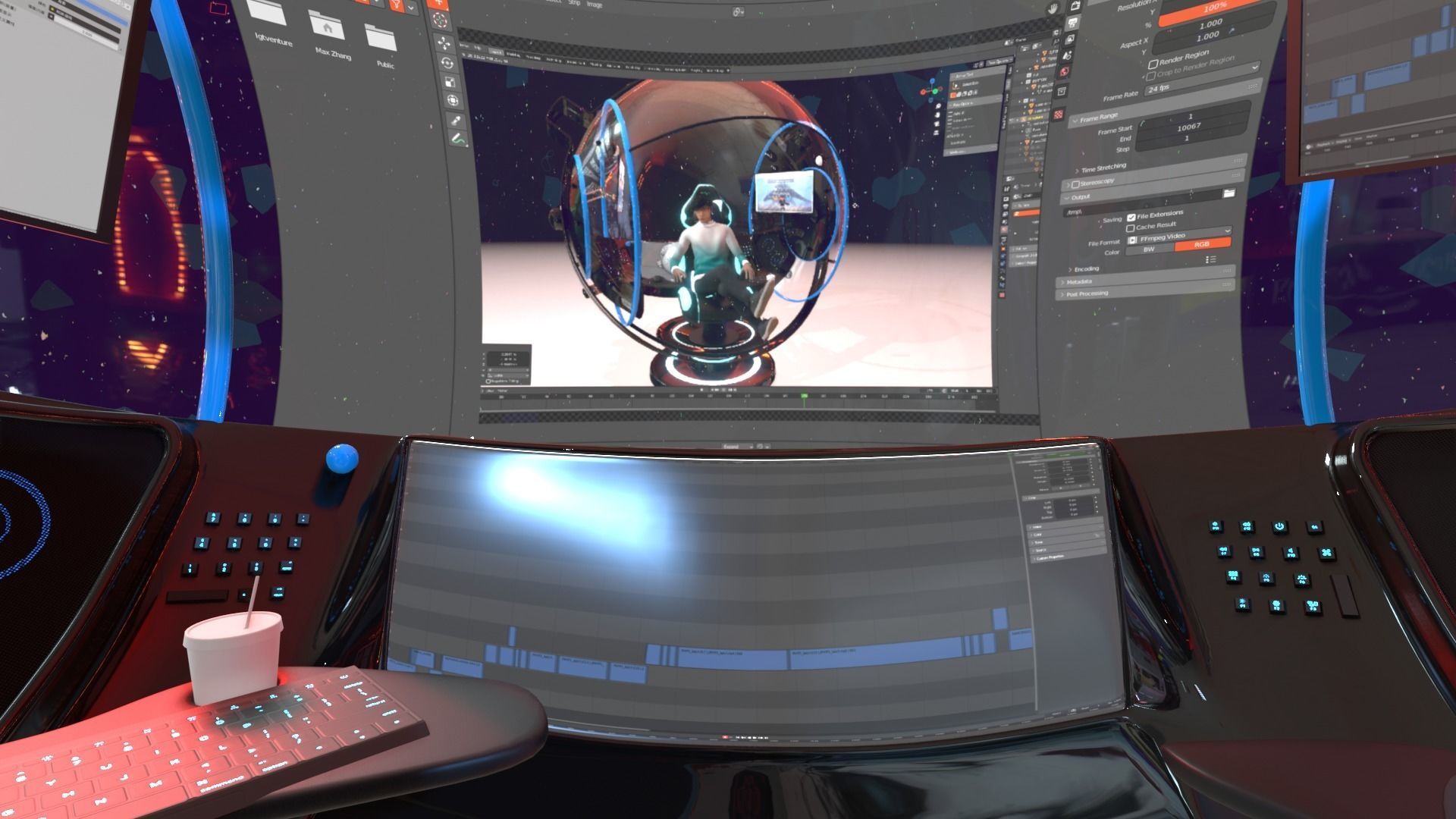Enable the Render Region checkbox

[1153, 64]
